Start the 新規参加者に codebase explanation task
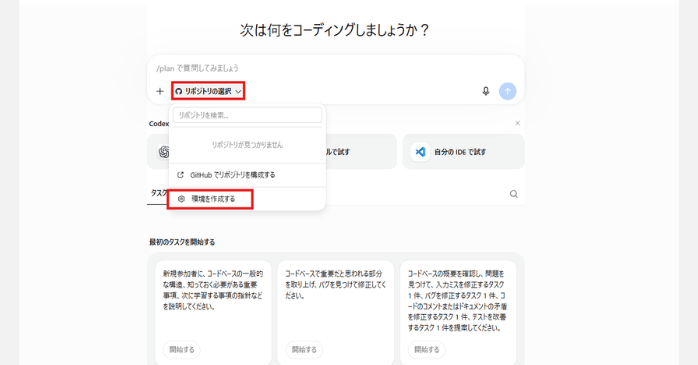 [x=182, y=349]
